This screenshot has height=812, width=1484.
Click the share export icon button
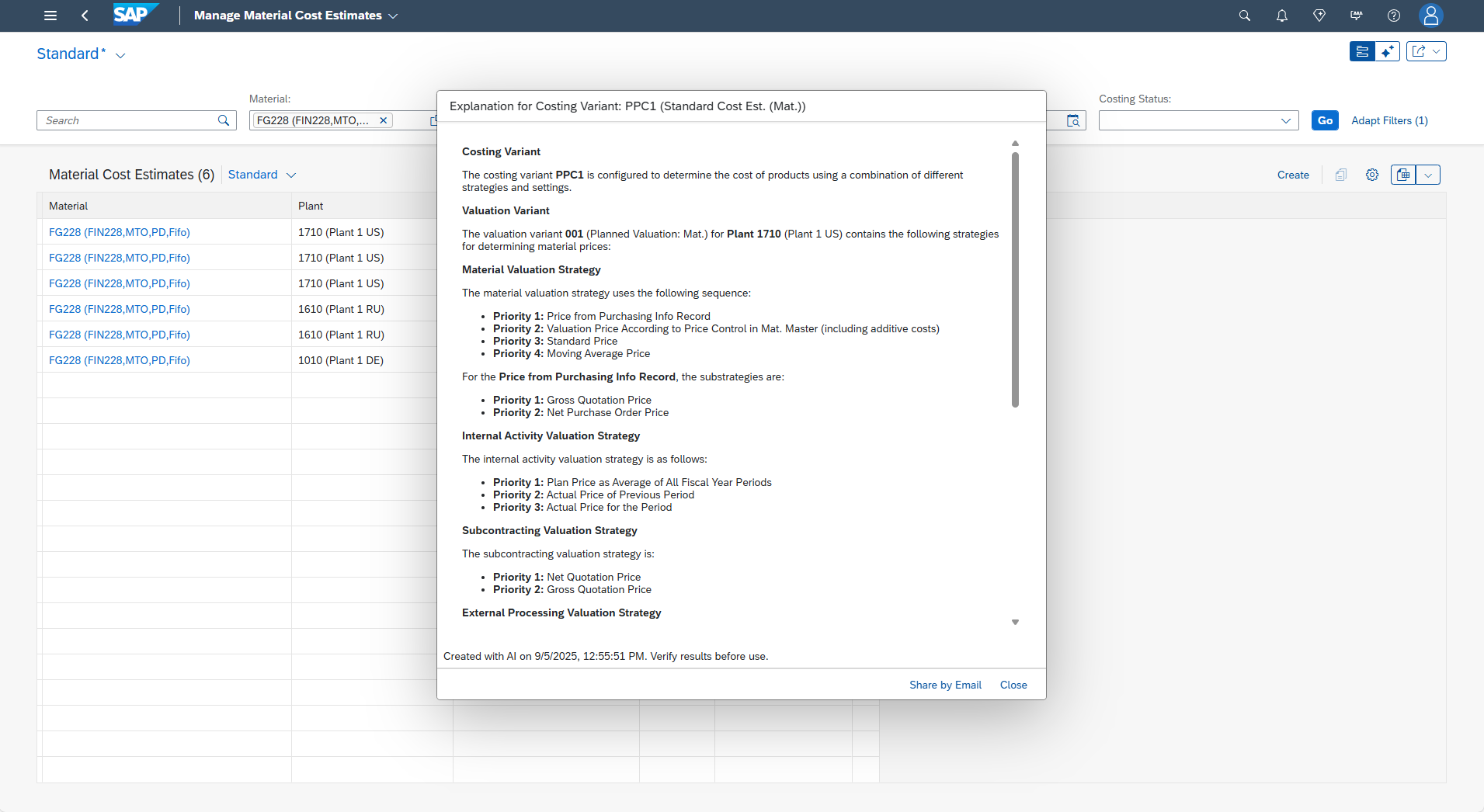pos(1419,51)
